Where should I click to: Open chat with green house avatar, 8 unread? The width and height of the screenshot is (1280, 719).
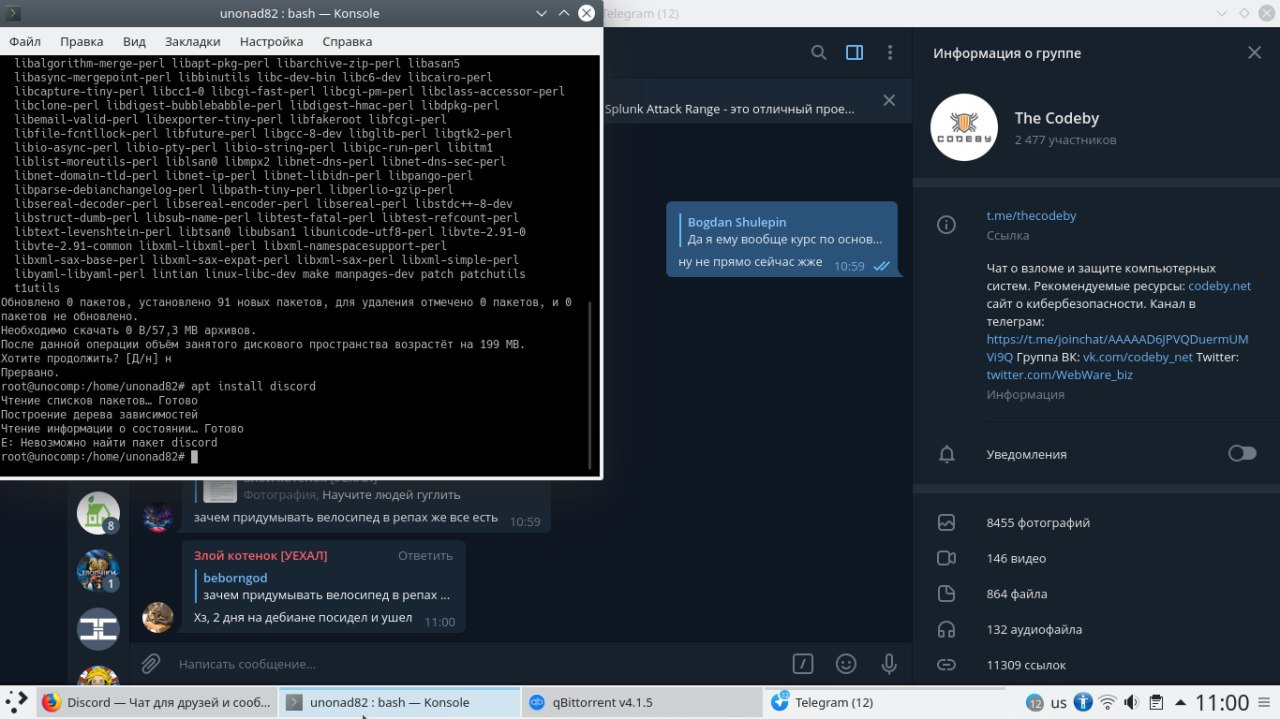click(98, 513)
